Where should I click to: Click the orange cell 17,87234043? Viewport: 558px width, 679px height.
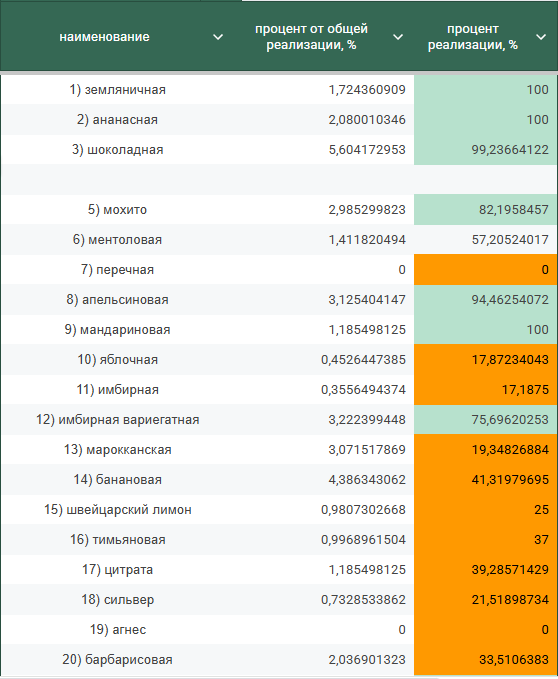pyautogui.click(x=485, y=359)
